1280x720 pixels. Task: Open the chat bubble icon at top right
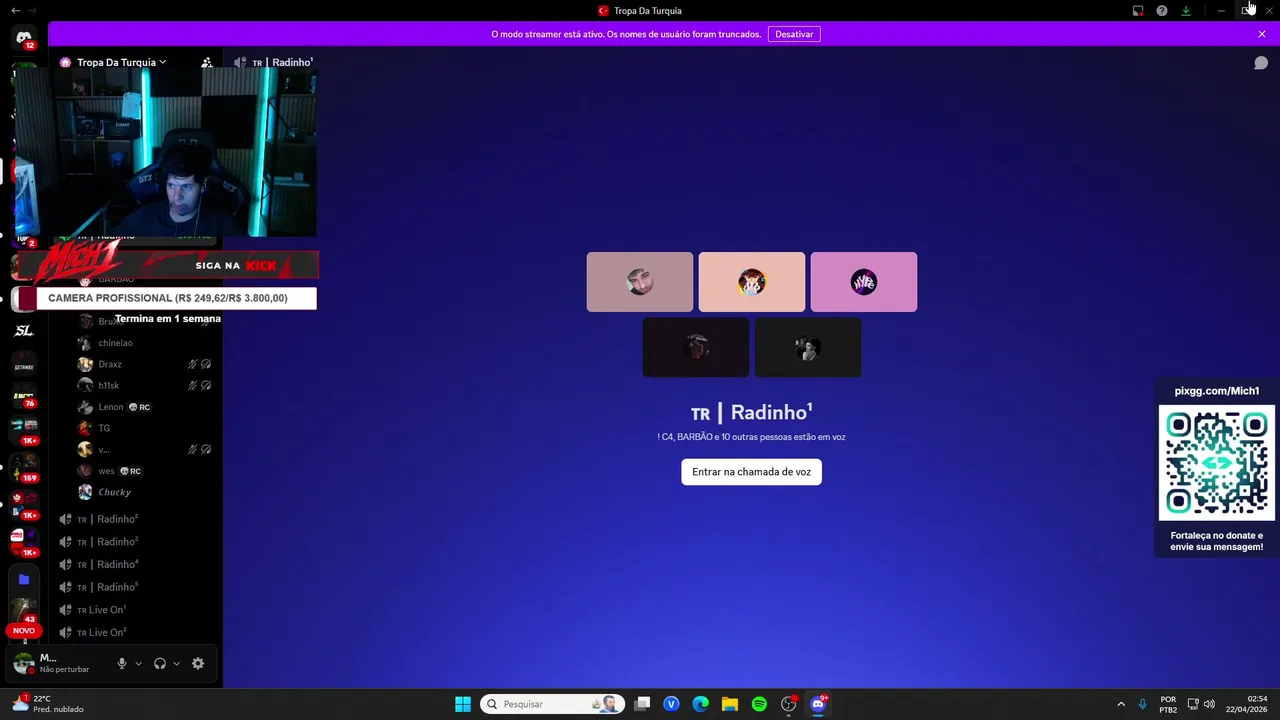[x=1261, y=63]
